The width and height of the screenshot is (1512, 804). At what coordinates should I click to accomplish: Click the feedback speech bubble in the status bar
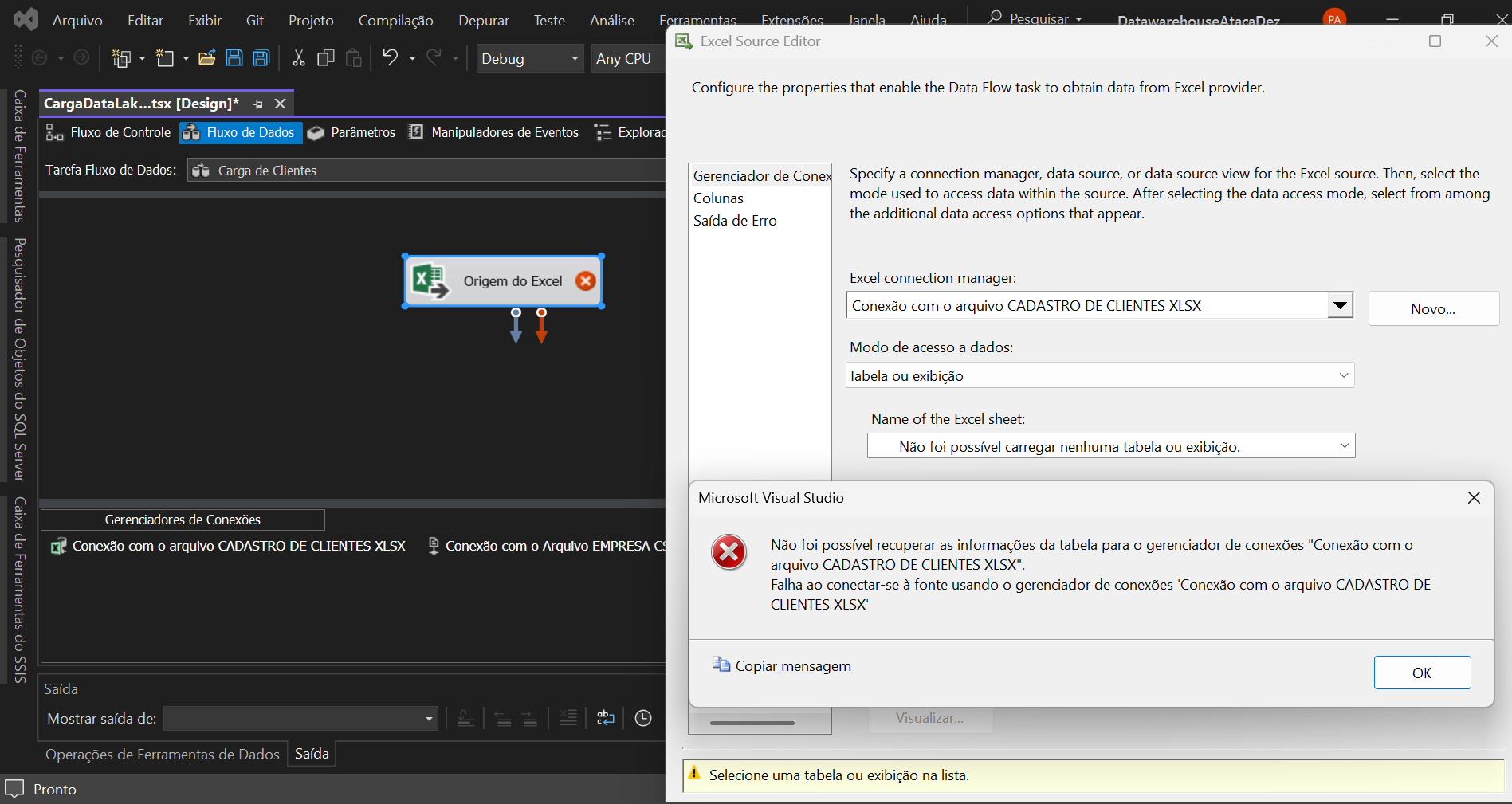coord(14,789)
